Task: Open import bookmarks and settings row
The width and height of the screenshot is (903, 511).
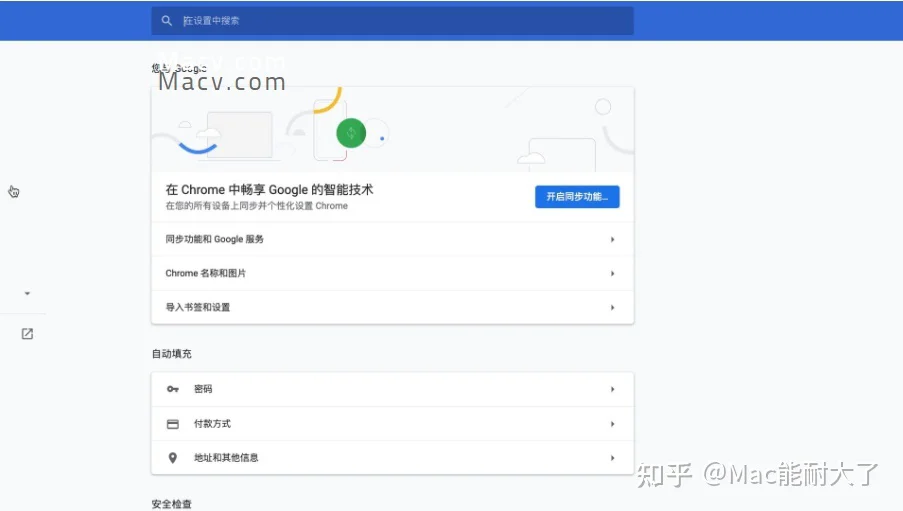Action: pyautogui.click(x=392, y=307)
